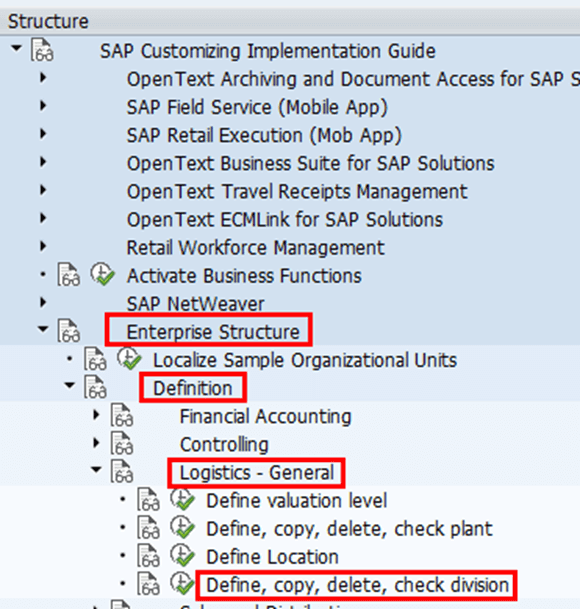Expand Financial Accounting node arrow

coord(96,415)
